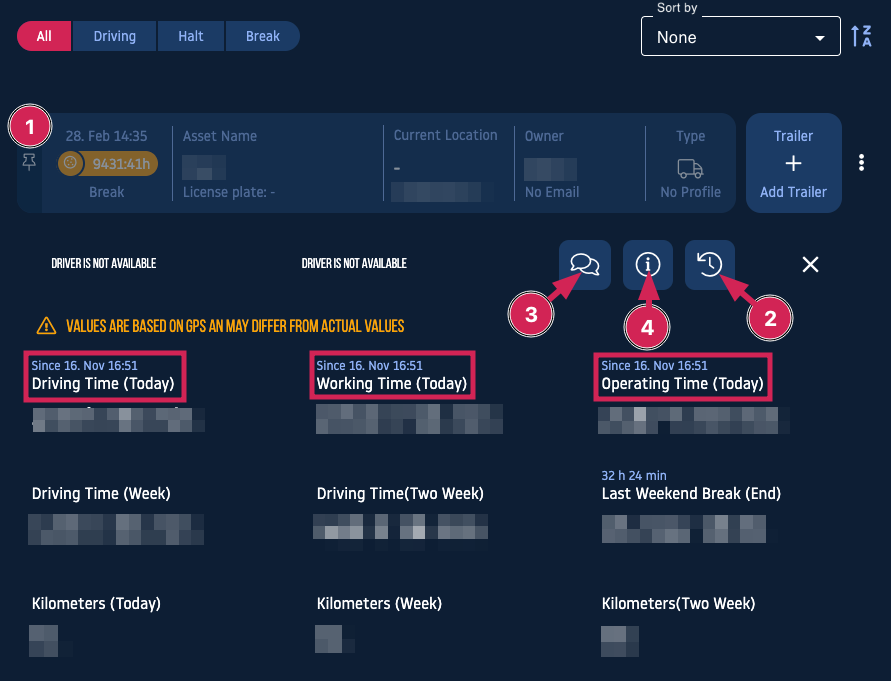Click the Driving Time (Today) label
The height and width of the screenshot is (681, 891).
[103, 384]
